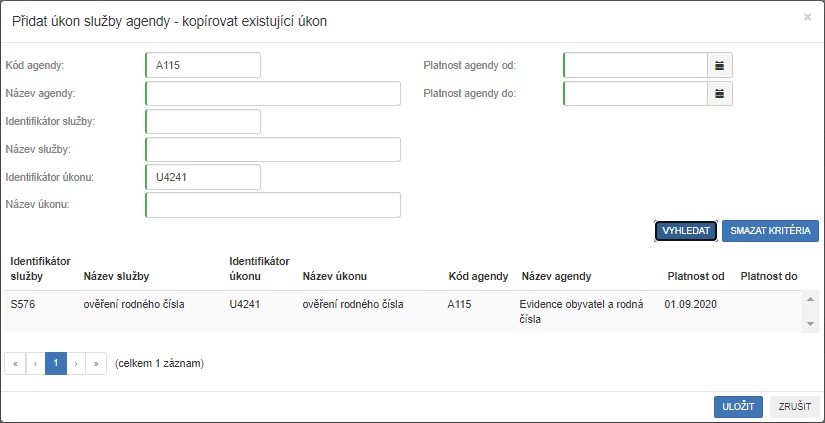Screen dimensions: 825x423
Task: Open calendar picker for Platnost agendy od
Action: tap(720, 65)
